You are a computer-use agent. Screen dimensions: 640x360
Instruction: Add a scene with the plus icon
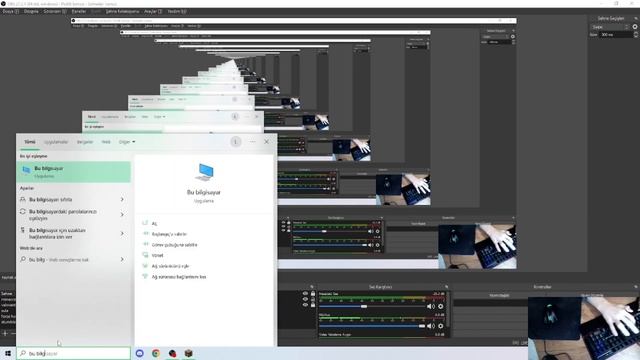coord(5,333)
